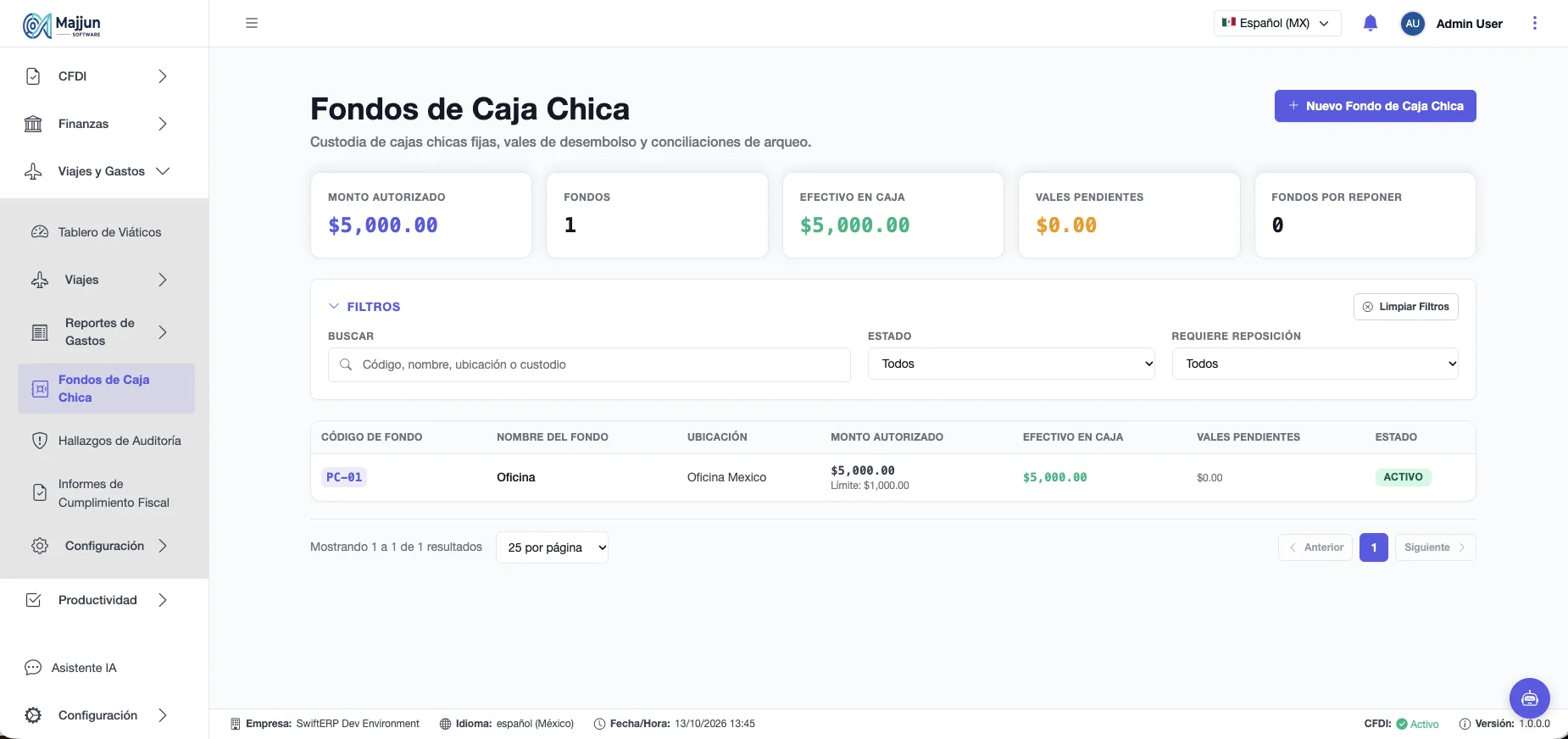Open the Requiere Reposición filter dropdown
Viewport: 1568px width, 739px height.
pyautogui.click(x=1315, y=364)
